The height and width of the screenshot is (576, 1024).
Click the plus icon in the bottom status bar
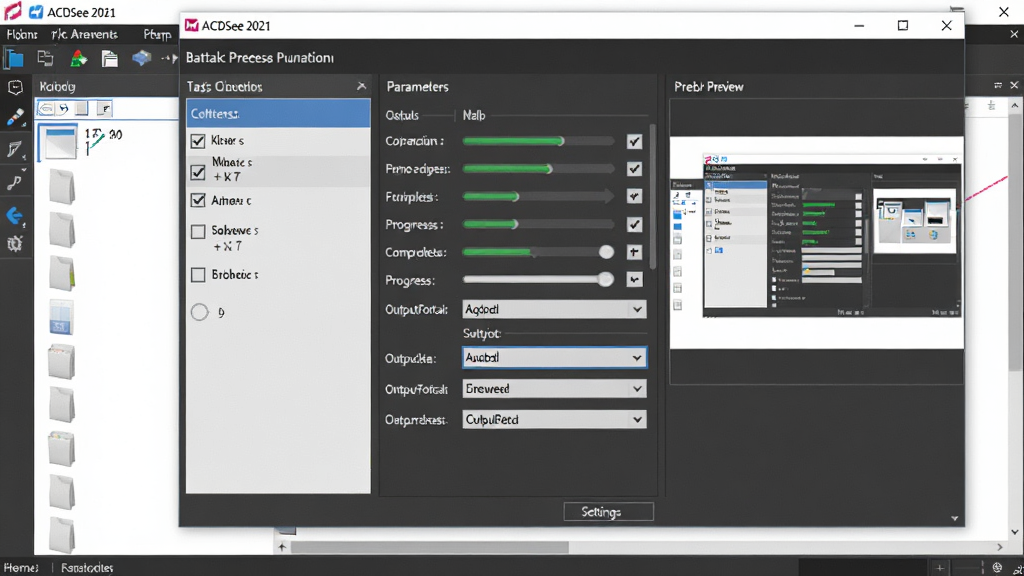[x=940, y=568]
